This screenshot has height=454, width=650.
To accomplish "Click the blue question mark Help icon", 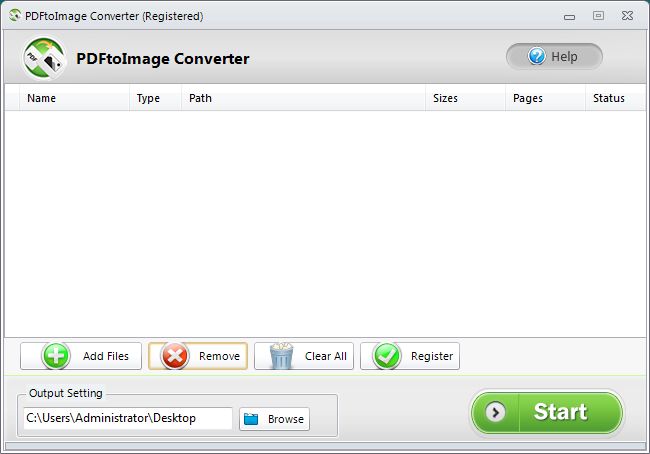I will [537, 56].
